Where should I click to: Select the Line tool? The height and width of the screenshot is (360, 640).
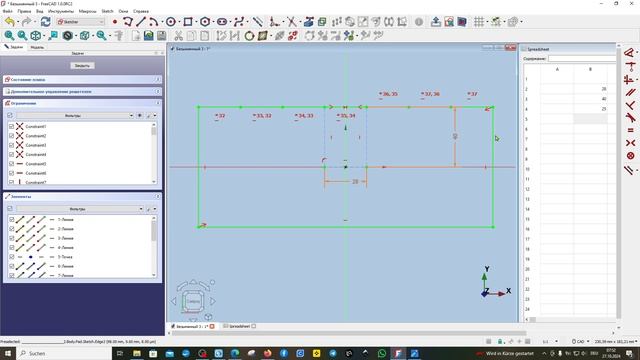(x=141, y=22)
